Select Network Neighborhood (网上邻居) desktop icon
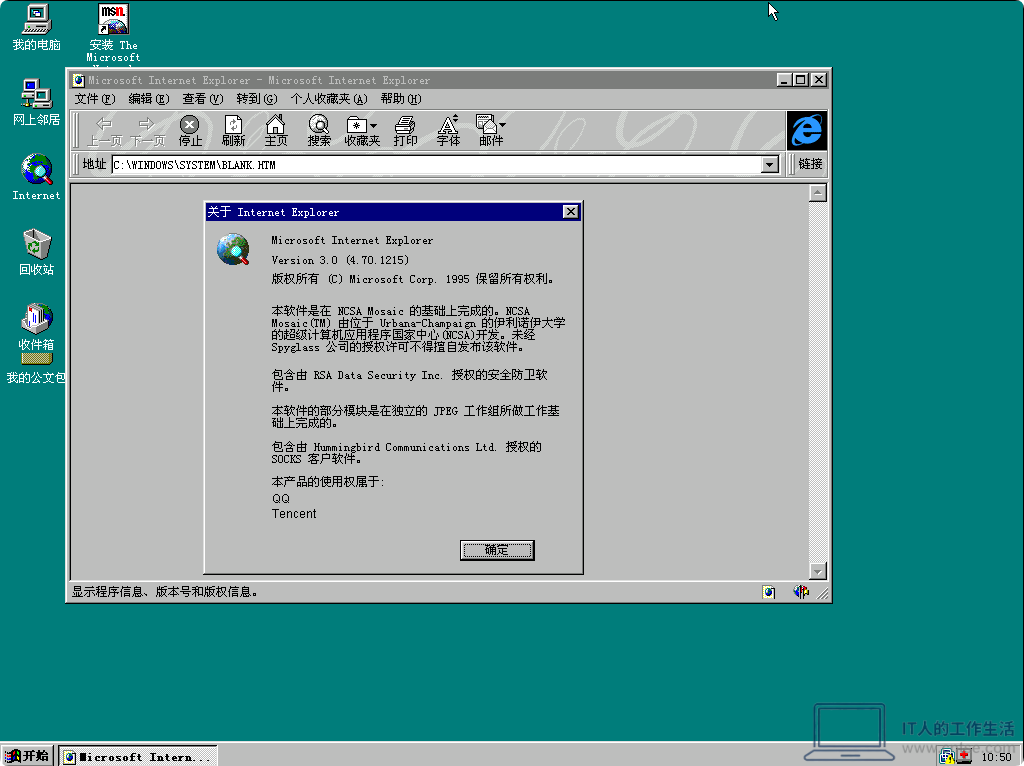This screenshot has height=766, width=1024. click(x=37, y=103)
